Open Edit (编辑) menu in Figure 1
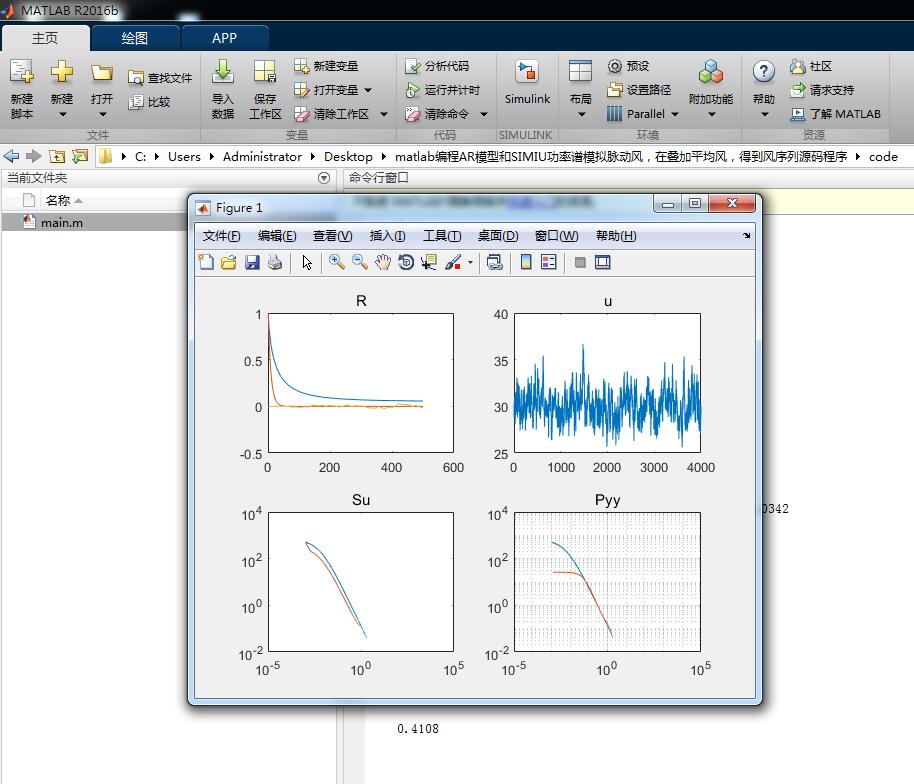The image size is (914, 784). (277, 235)
